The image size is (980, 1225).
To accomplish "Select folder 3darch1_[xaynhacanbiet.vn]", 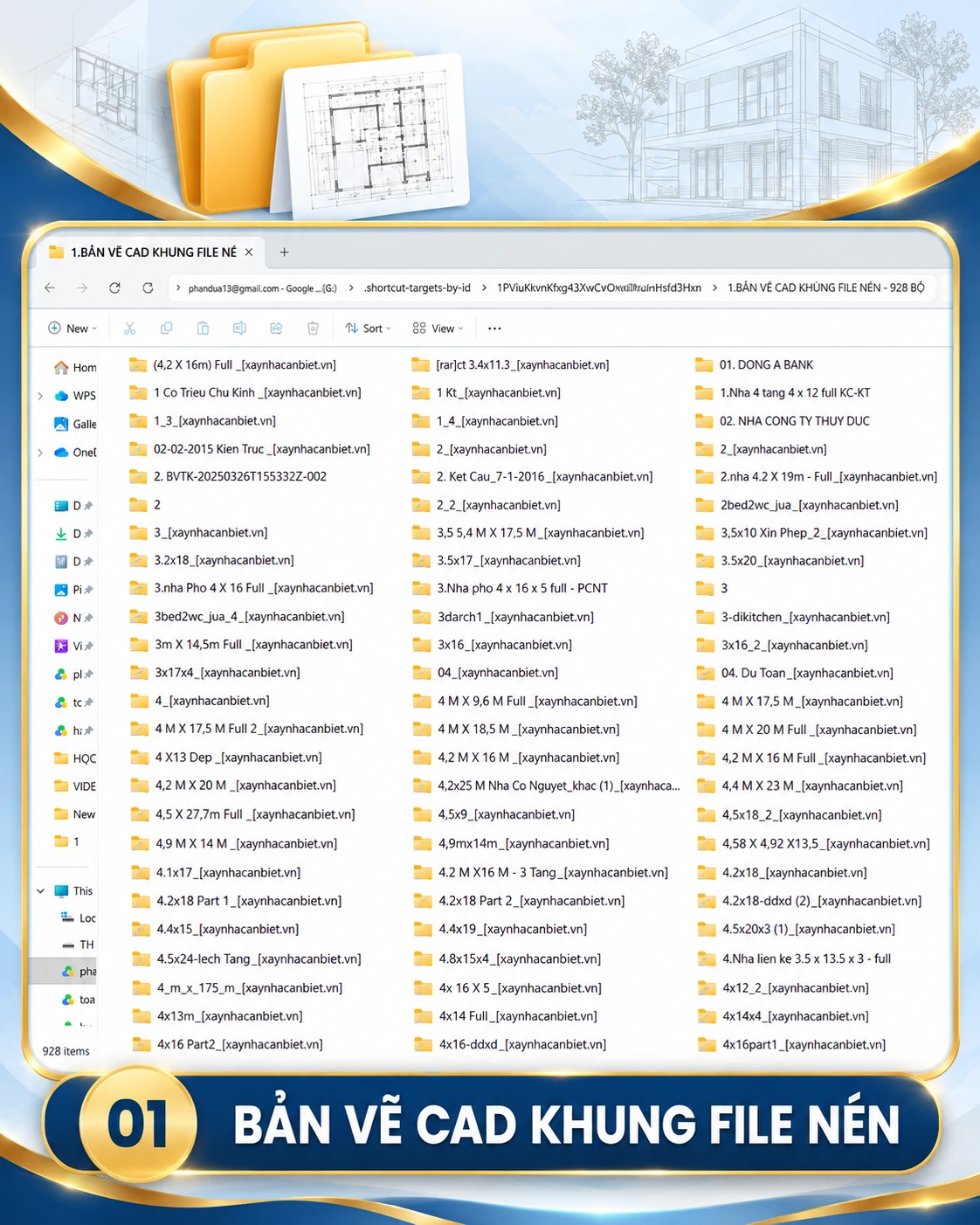I will [x=503, y=617].
